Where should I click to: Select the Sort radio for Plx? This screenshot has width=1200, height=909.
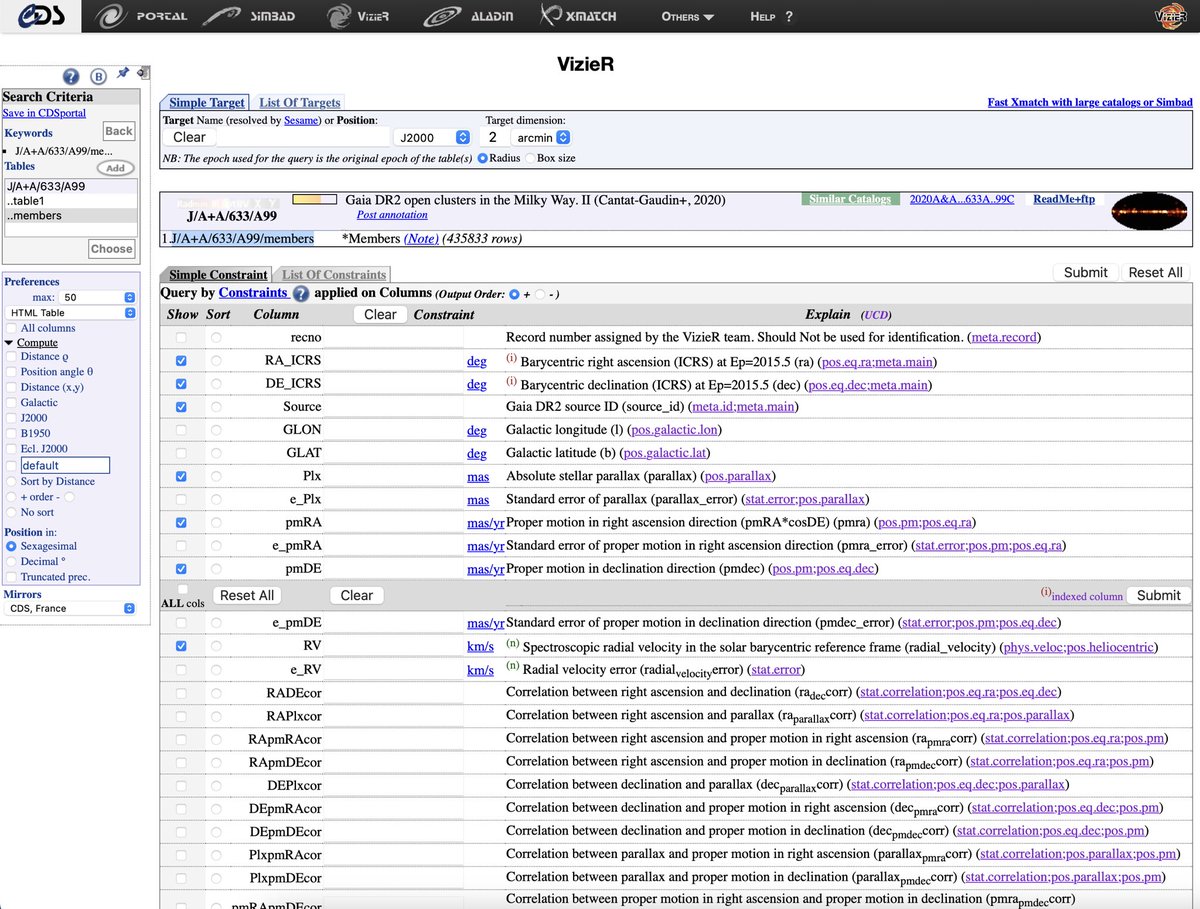point(216,476)
